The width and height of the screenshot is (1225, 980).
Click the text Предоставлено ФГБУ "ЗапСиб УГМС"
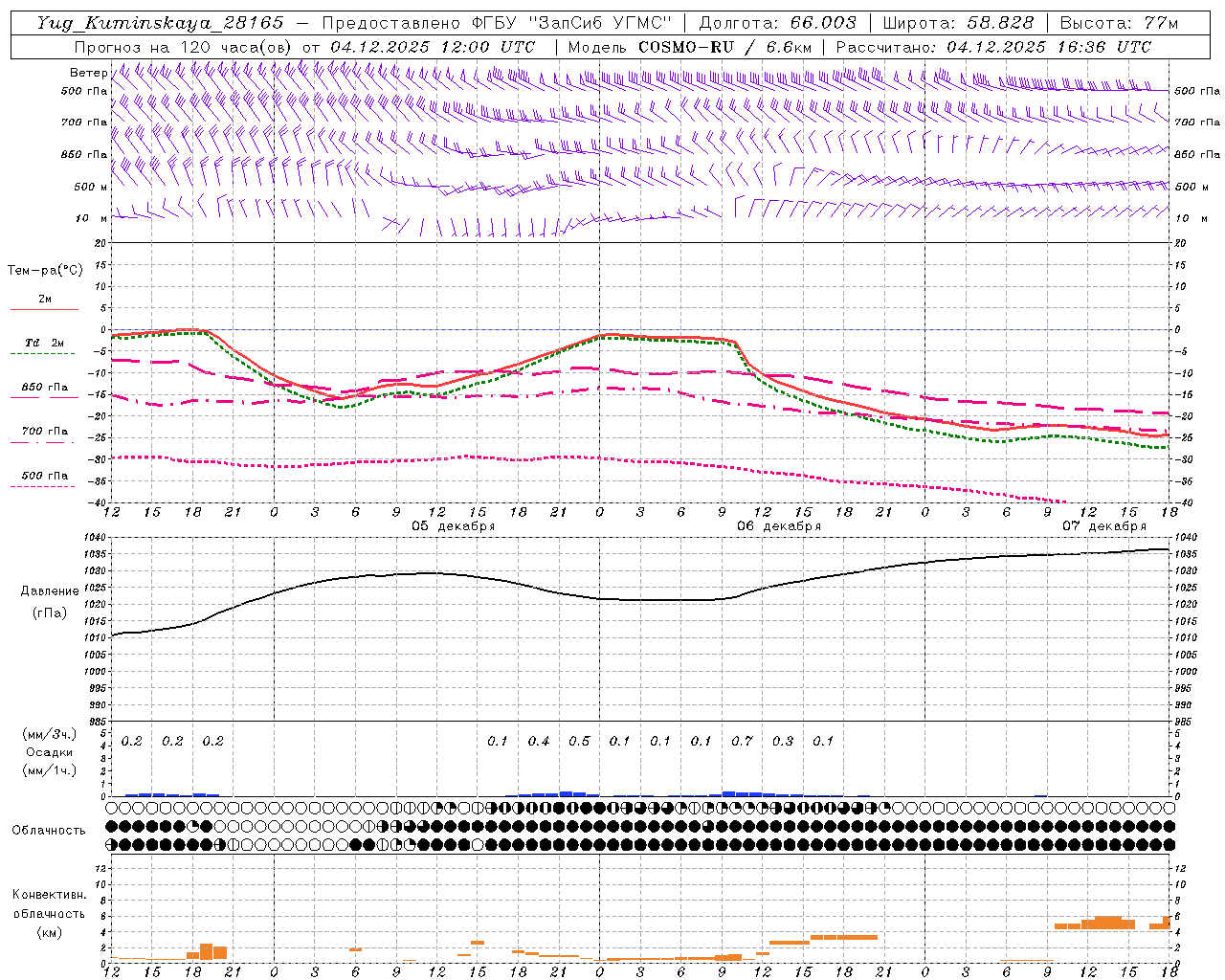[497, 23]
